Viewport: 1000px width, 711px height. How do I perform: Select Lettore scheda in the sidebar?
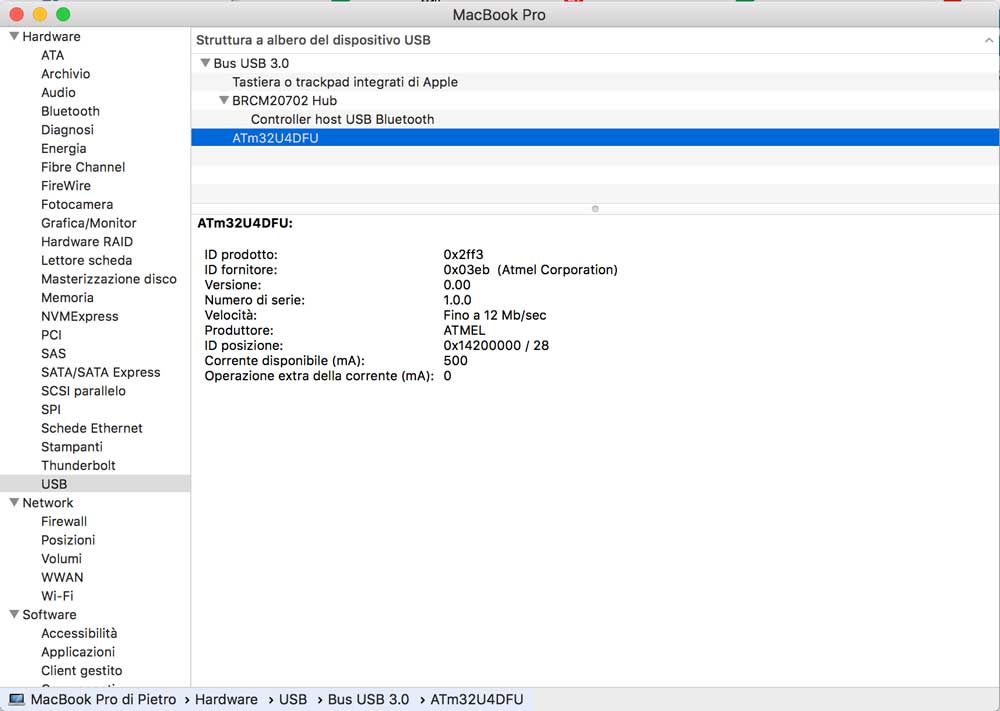coord(86,260)
